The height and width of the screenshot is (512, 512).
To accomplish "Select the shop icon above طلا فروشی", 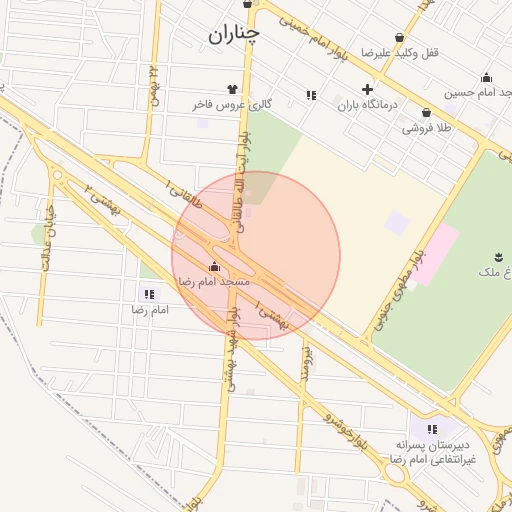I will click(x=426, y=112).
